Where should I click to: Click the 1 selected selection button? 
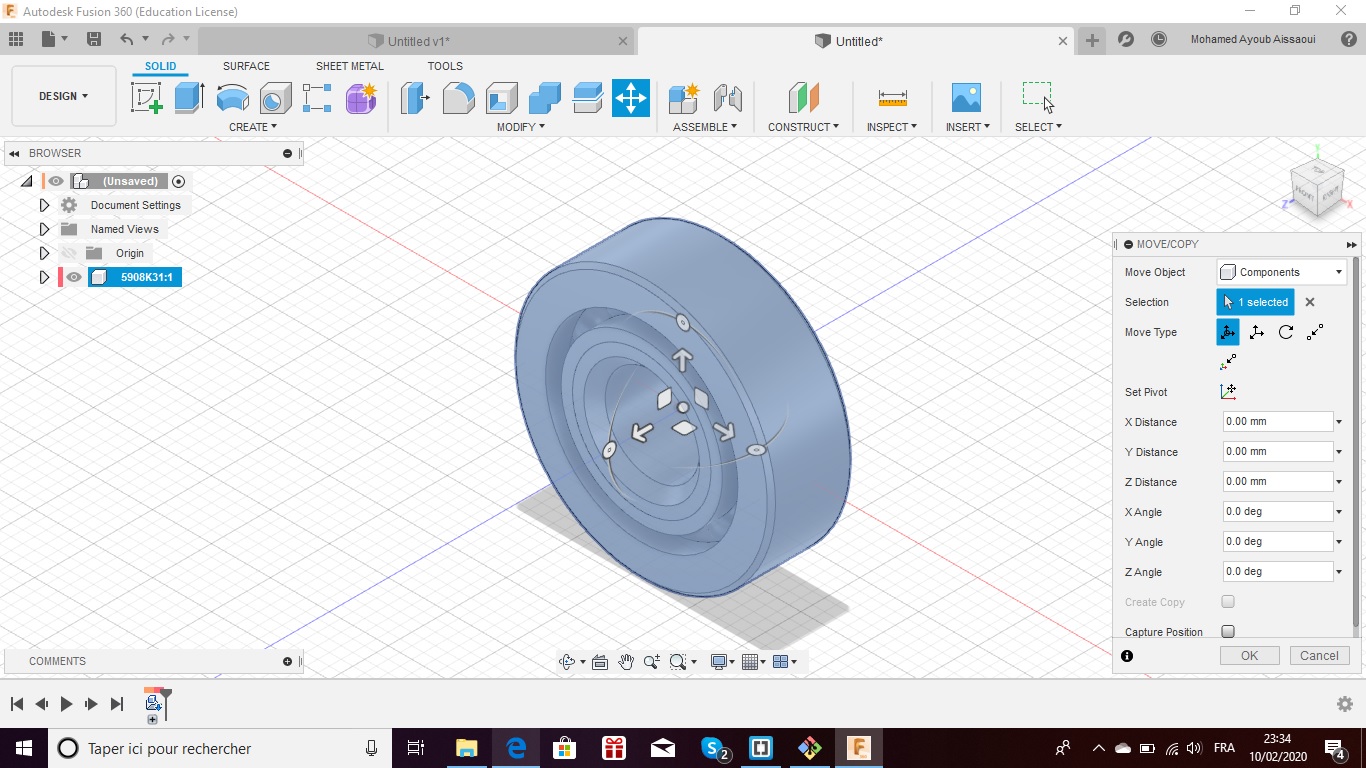[x=1255, y=302]
